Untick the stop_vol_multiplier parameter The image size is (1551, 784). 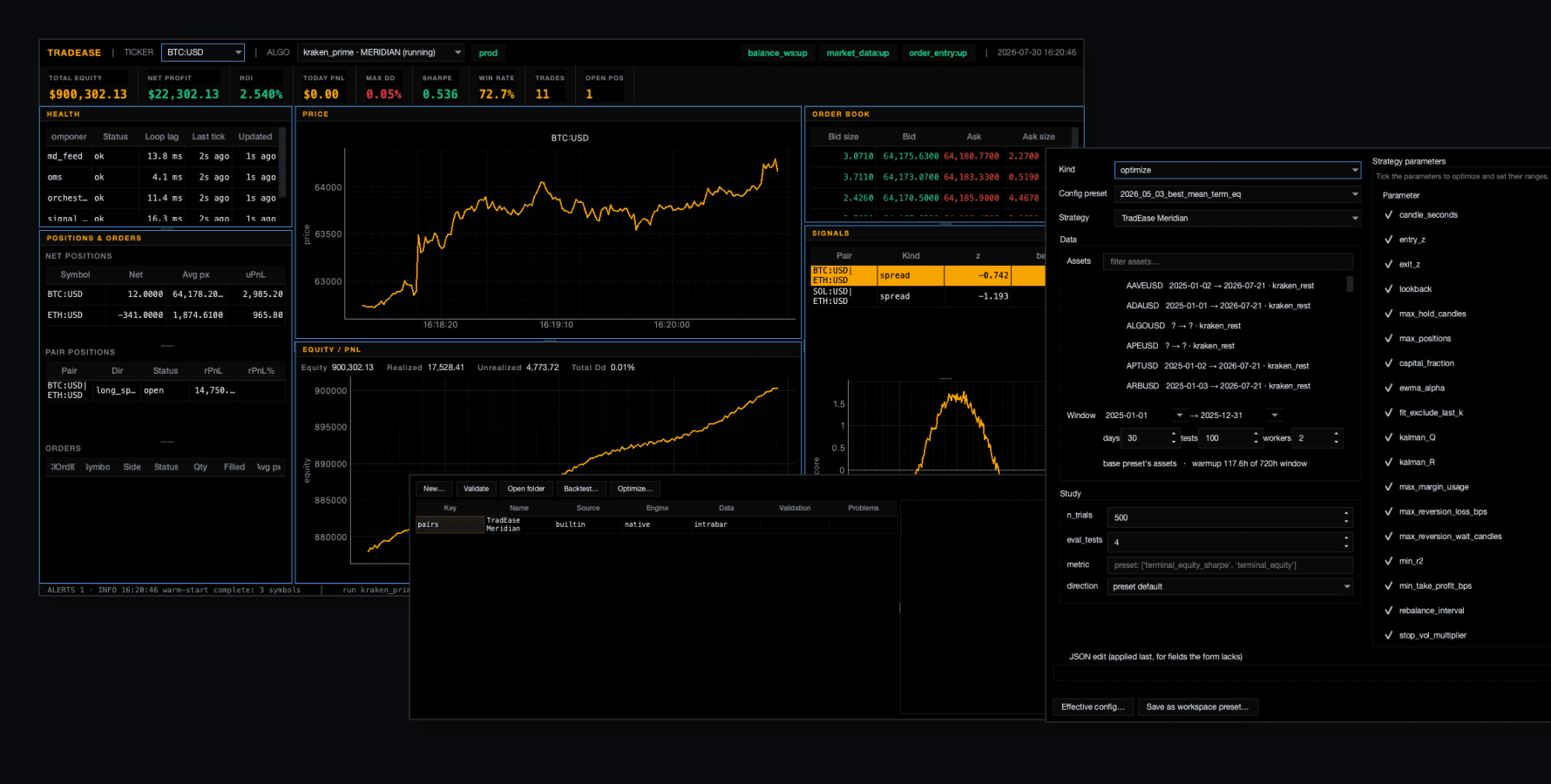point(1388,635)
